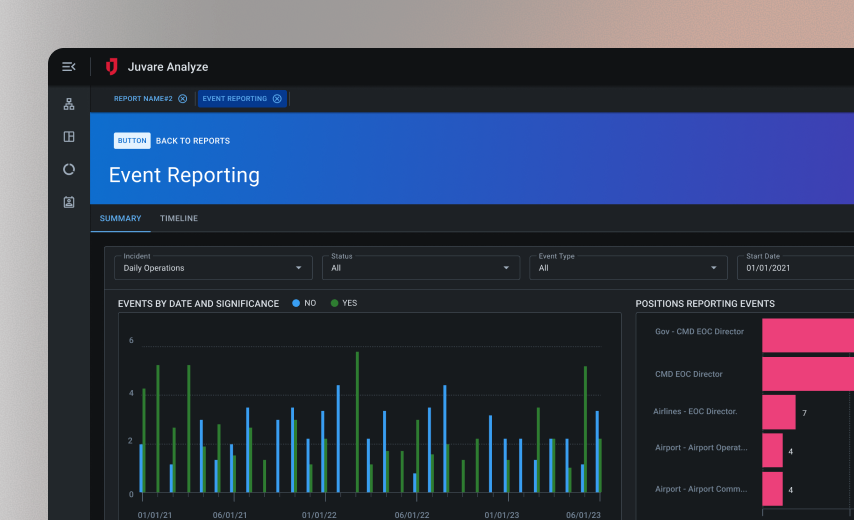Go back via Back to Reports
Image resolution: width=854 pixels, height=520 pixels.
193,141
